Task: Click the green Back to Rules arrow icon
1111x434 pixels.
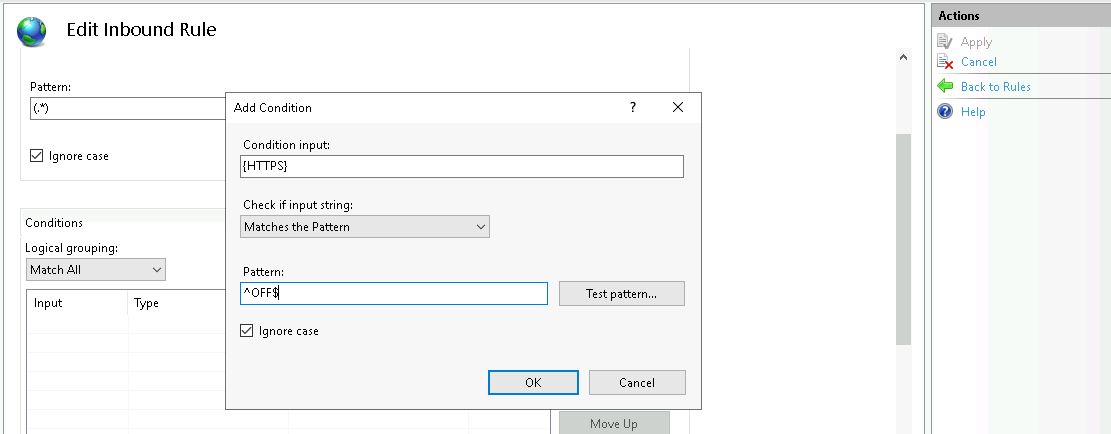Action: 945,87
